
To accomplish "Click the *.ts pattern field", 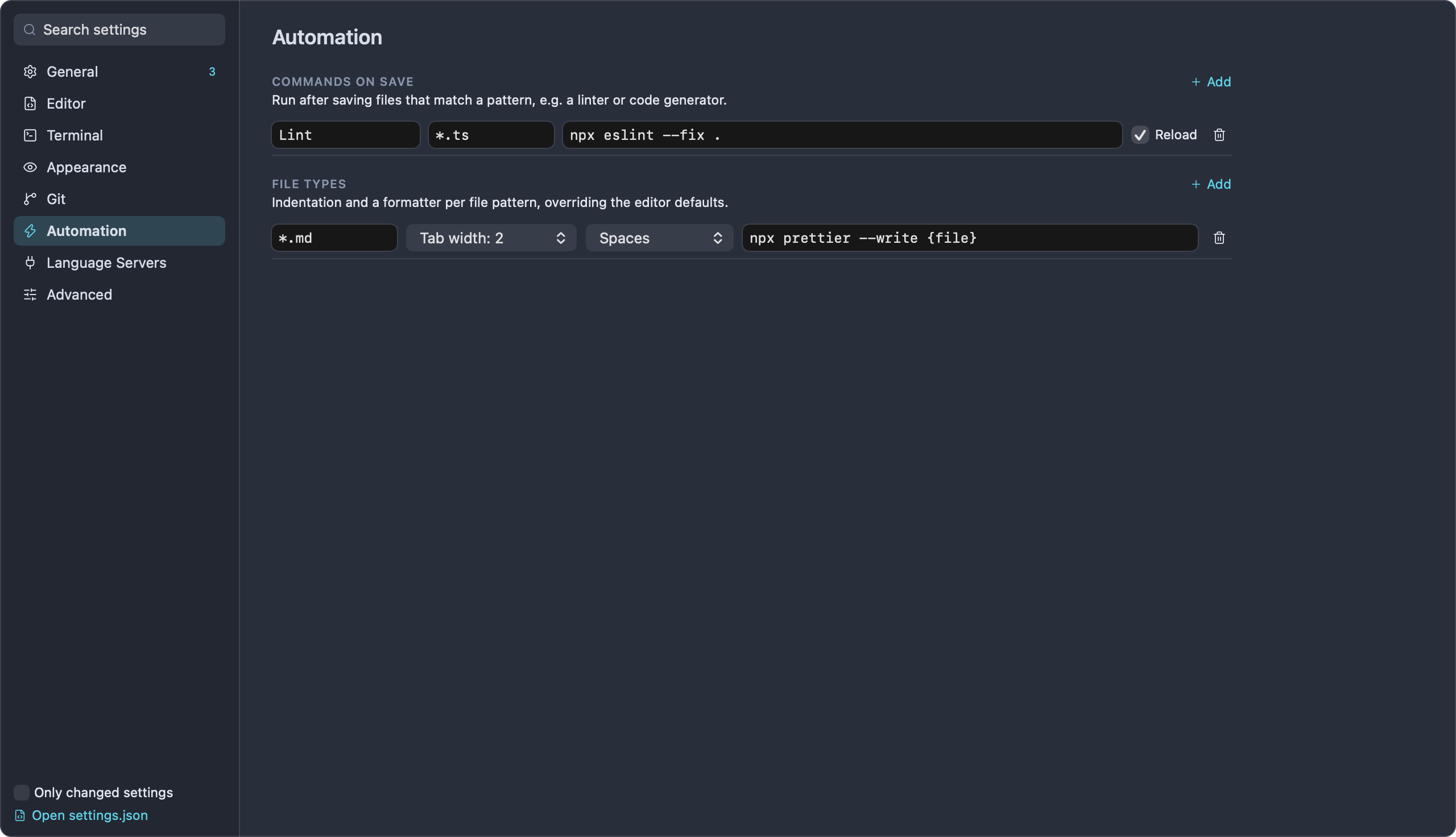I will [x=491, y=135].
